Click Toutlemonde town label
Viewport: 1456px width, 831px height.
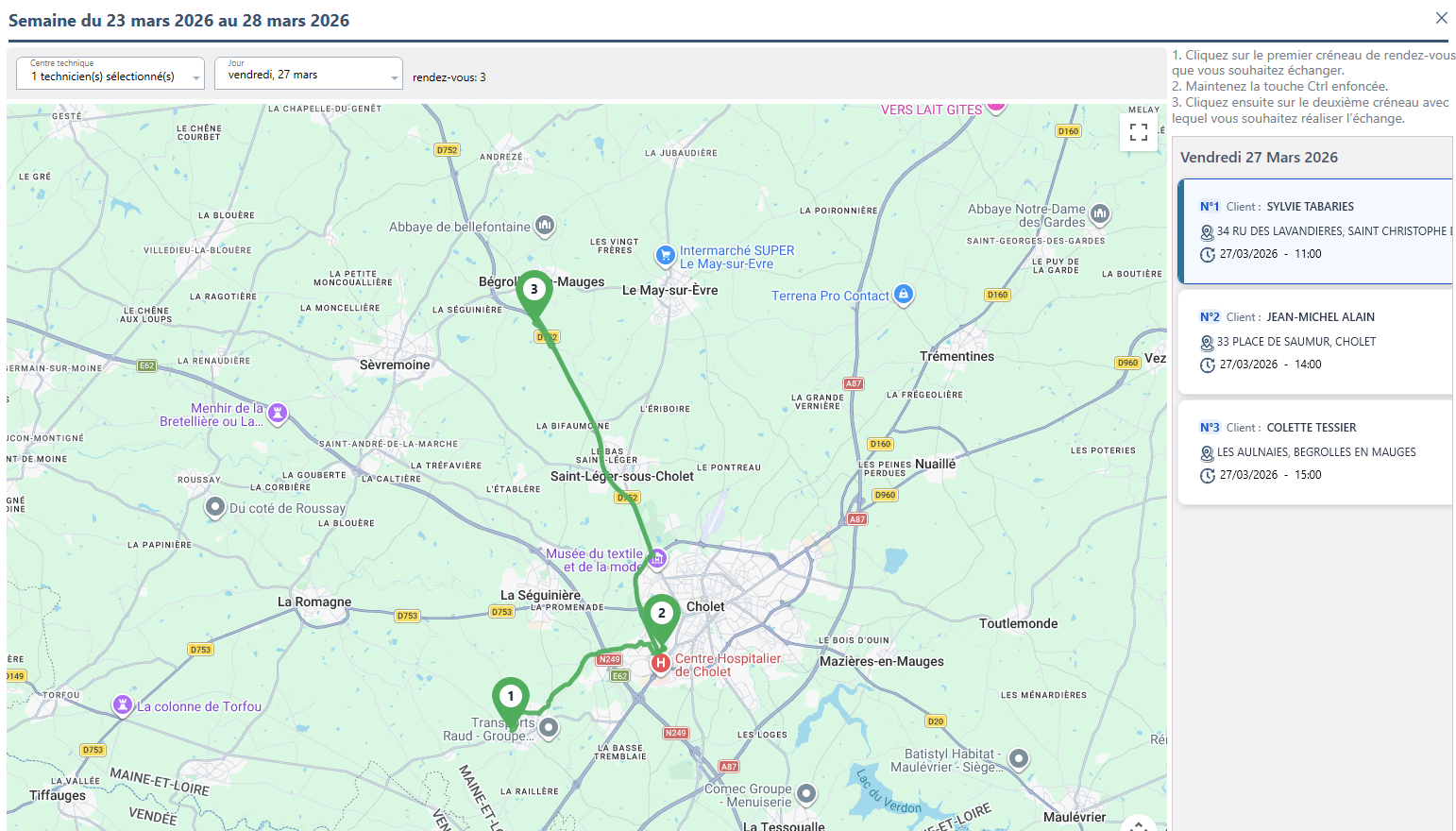pyautogui.click(x=1018, y=623)
